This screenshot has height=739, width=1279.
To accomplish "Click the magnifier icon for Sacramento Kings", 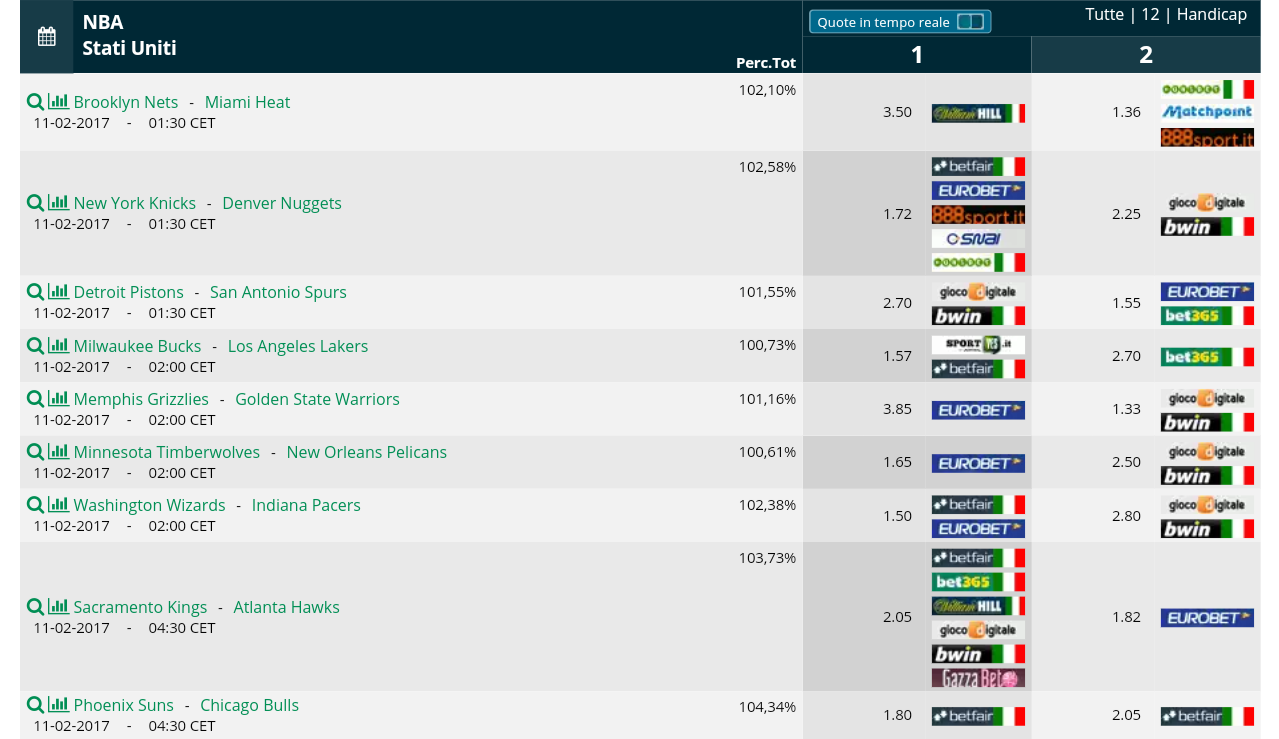I will coord(35,607).
